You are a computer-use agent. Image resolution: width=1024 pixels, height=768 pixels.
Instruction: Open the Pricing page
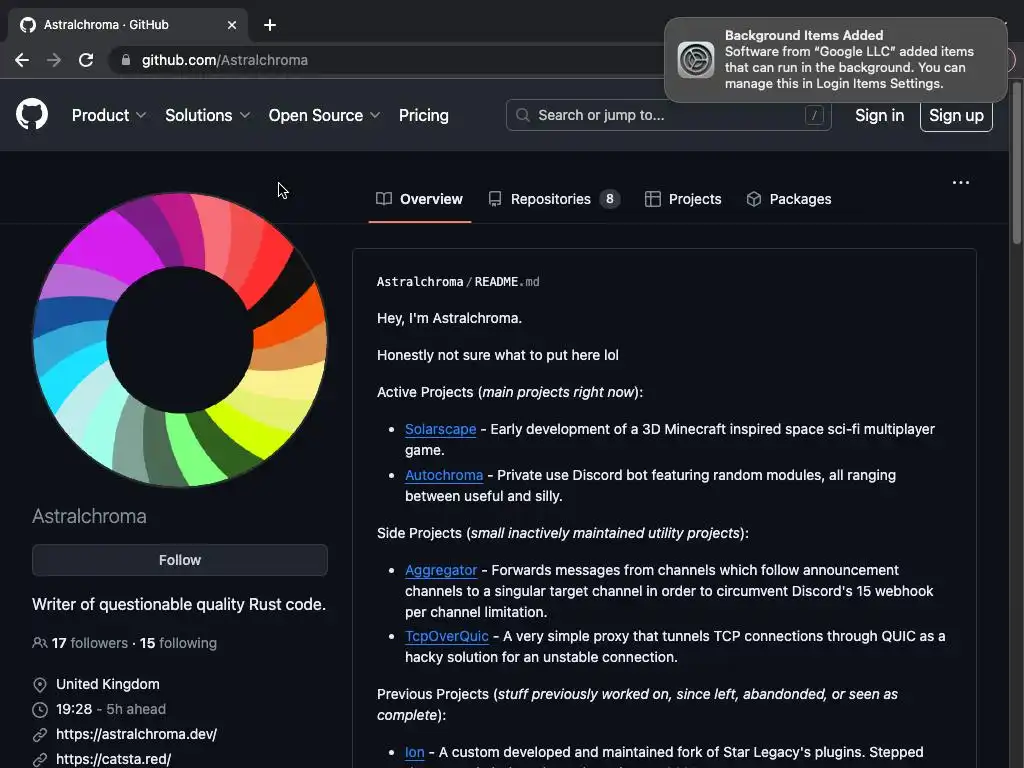click(x=424, y=116)
